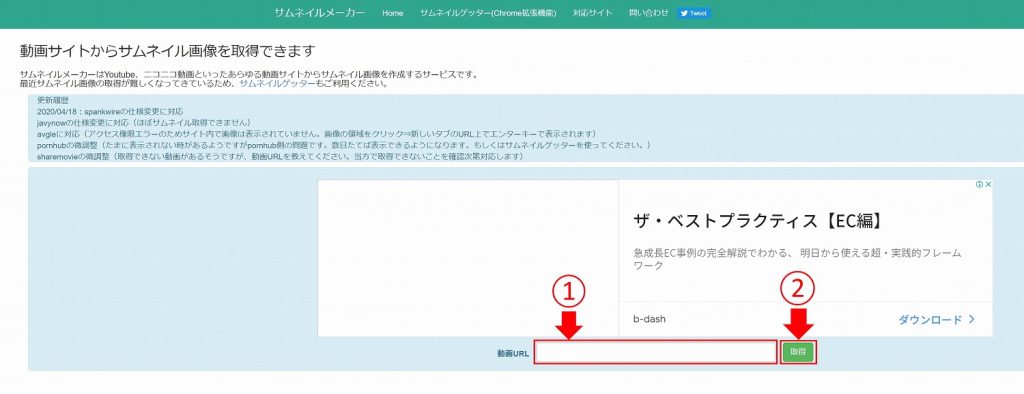
Task: Click the b-dash advertiser name
Action: pos(649,320)
